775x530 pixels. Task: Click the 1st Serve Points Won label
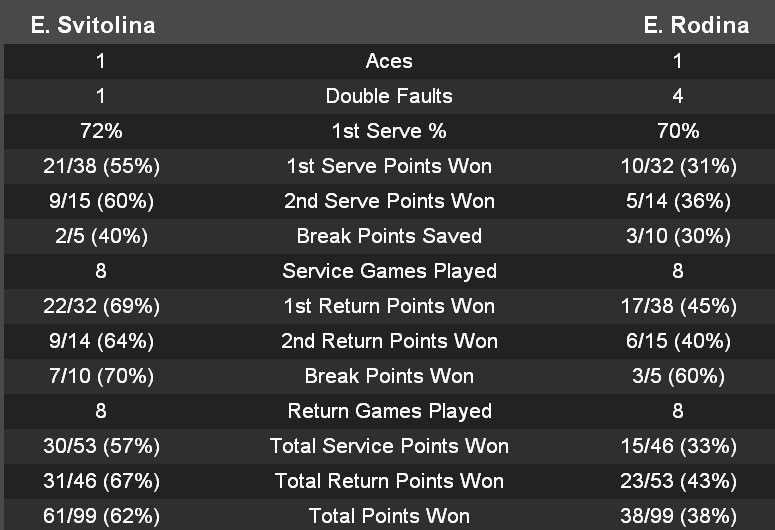point(389,166)
